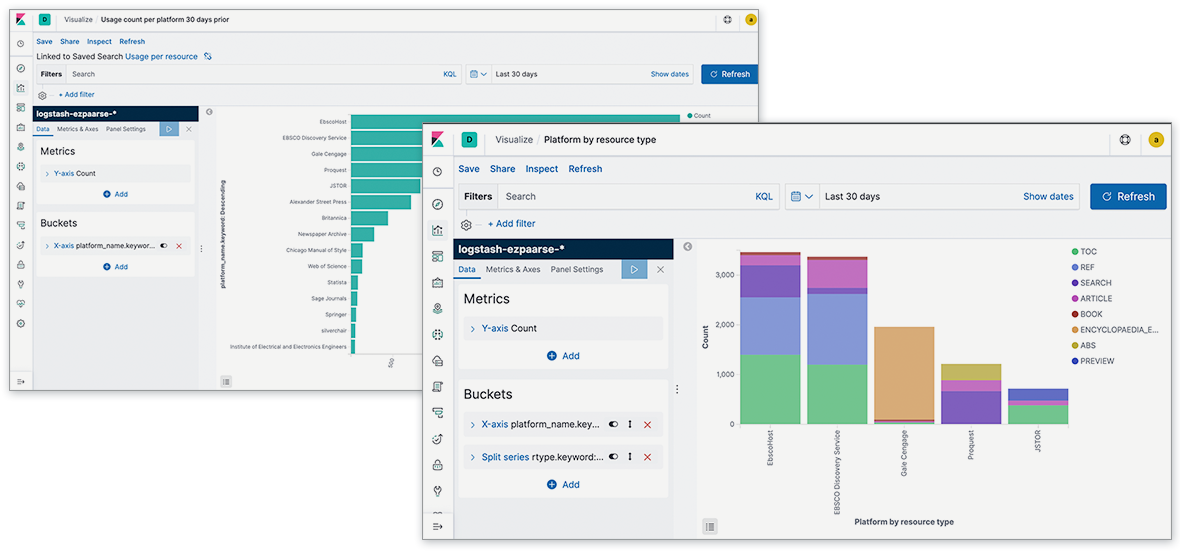Click the Kibana logo in the front window
This screenshot has width=1180, height=557.
(x=437, y=140)
